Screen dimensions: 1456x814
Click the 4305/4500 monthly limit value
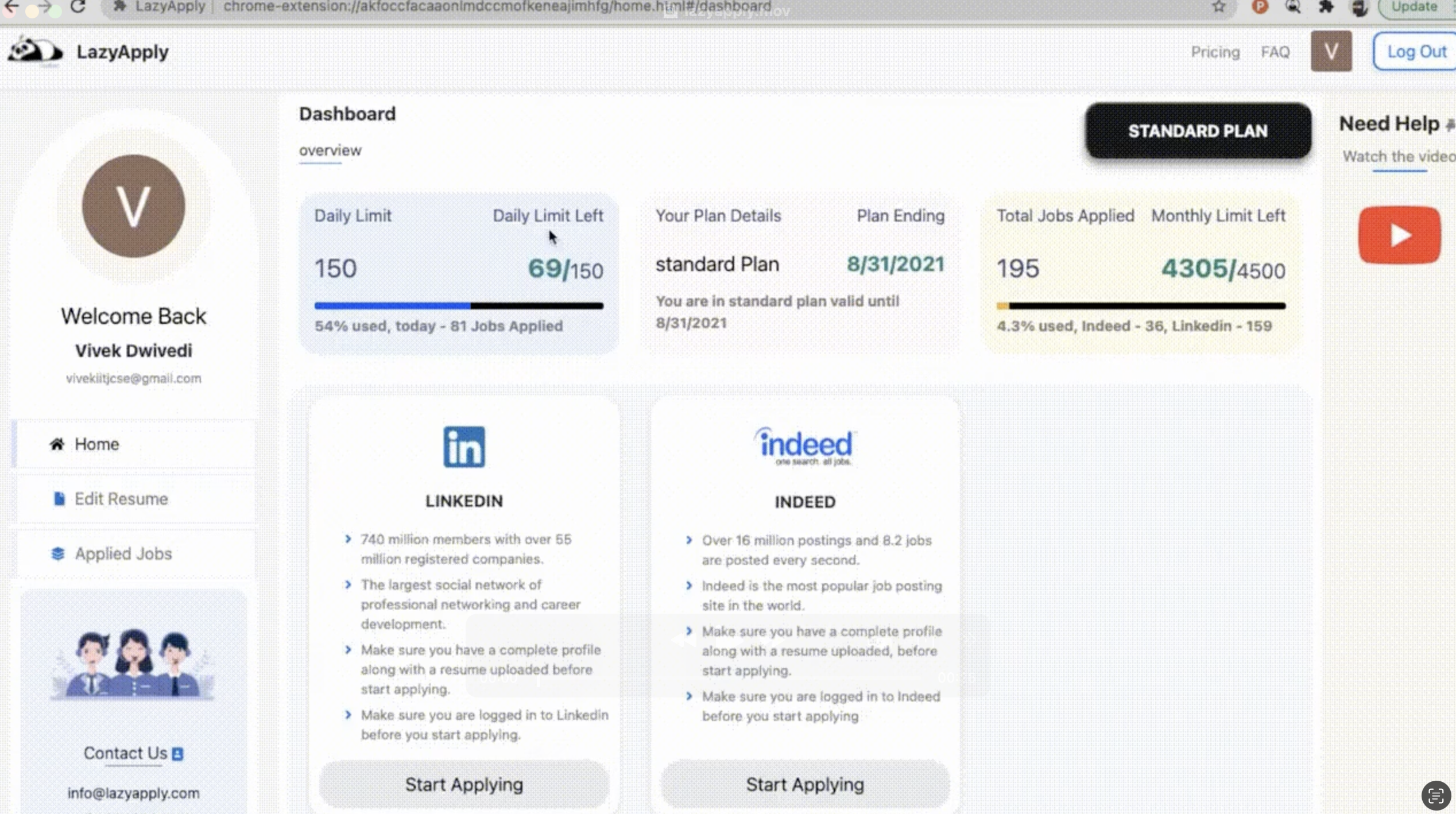click(x=1223, y=269)
